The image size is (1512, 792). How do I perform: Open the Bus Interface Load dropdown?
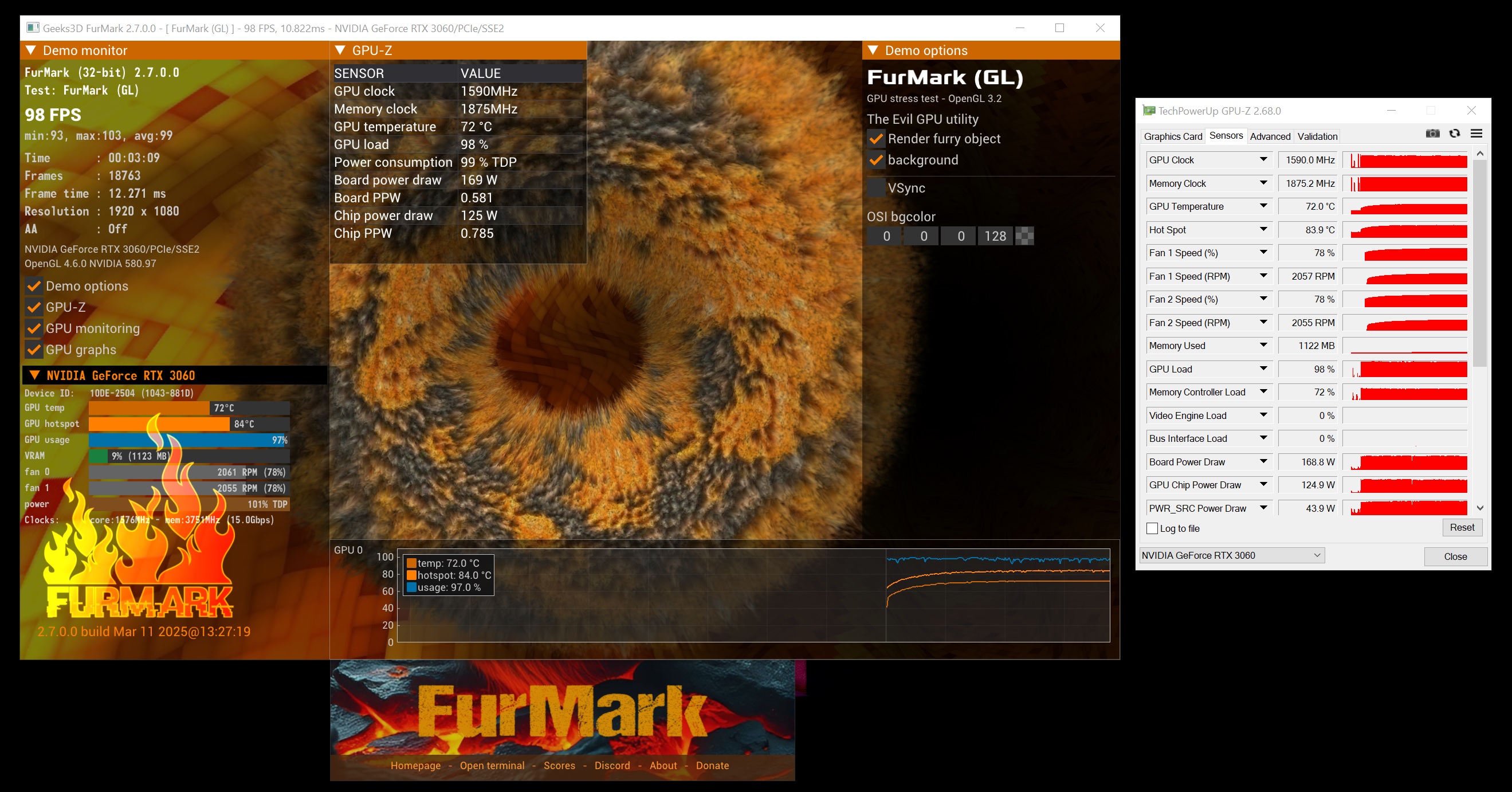pos(1263,438)
